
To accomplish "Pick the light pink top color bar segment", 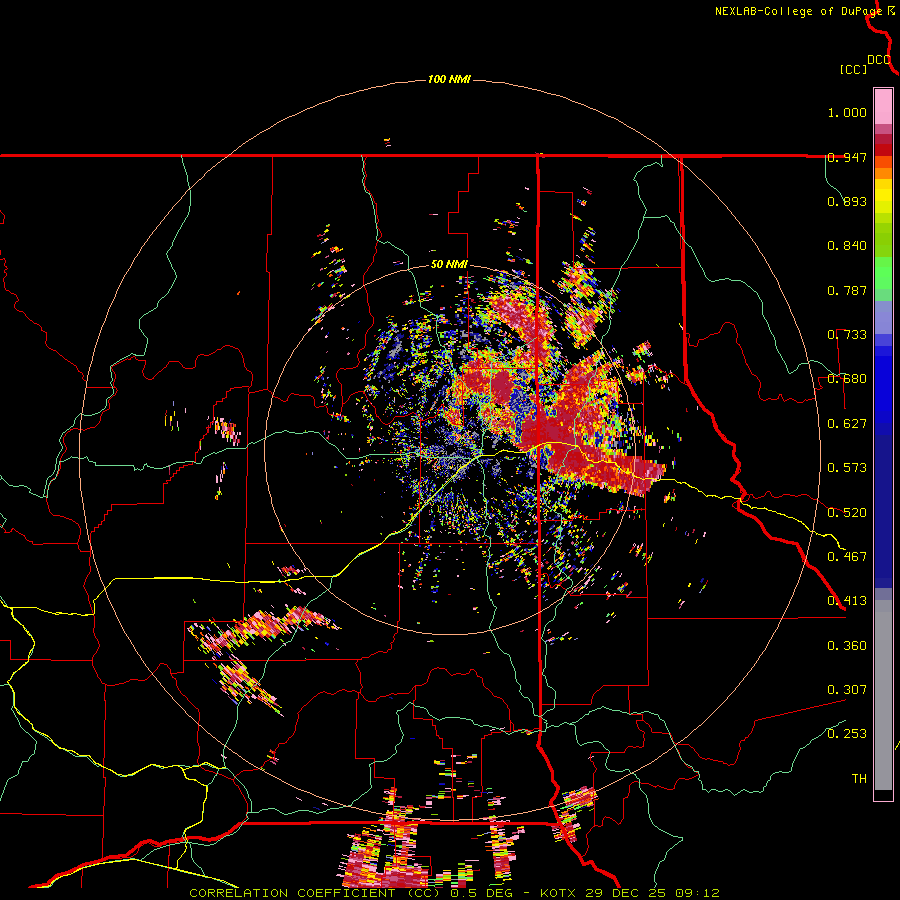I will click(883, 106).
